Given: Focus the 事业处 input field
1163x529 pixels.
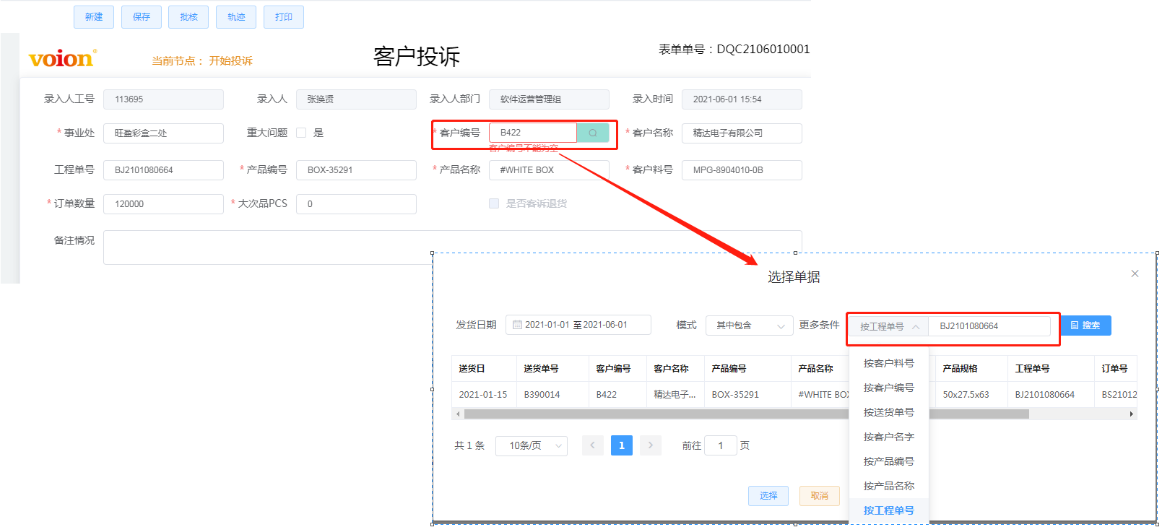Looking at the screenshot, I should 163,134.
